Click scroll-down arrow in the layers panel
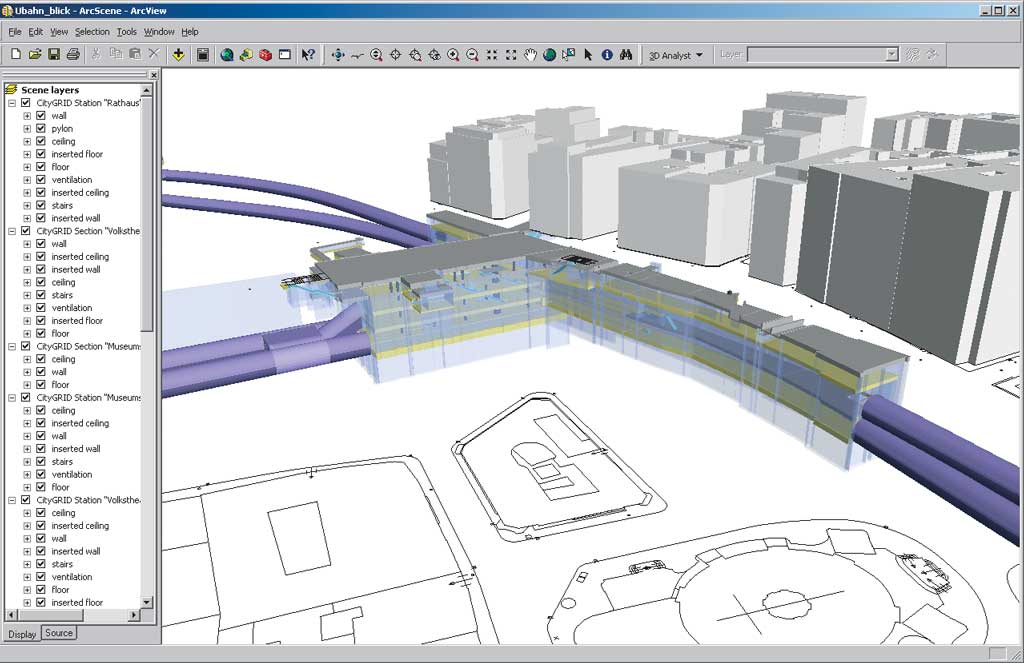Image resolution: width=1024 pixels, height=663 pixels. 147,602
